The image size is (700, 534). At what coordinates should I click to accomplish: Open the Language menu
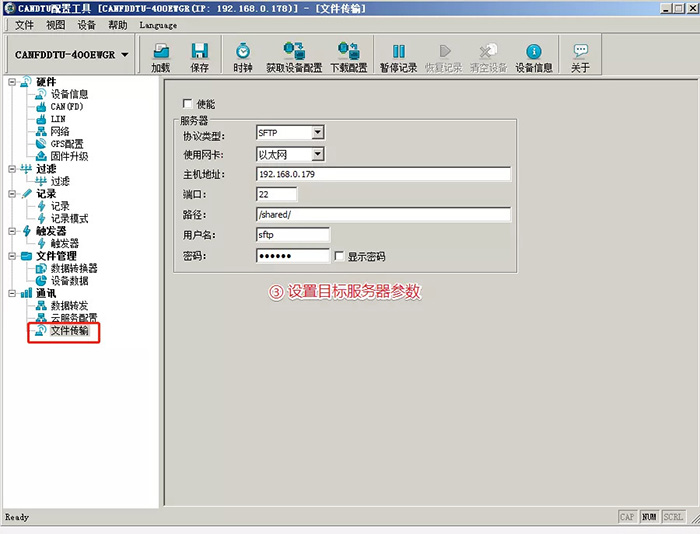click(158, 25)
